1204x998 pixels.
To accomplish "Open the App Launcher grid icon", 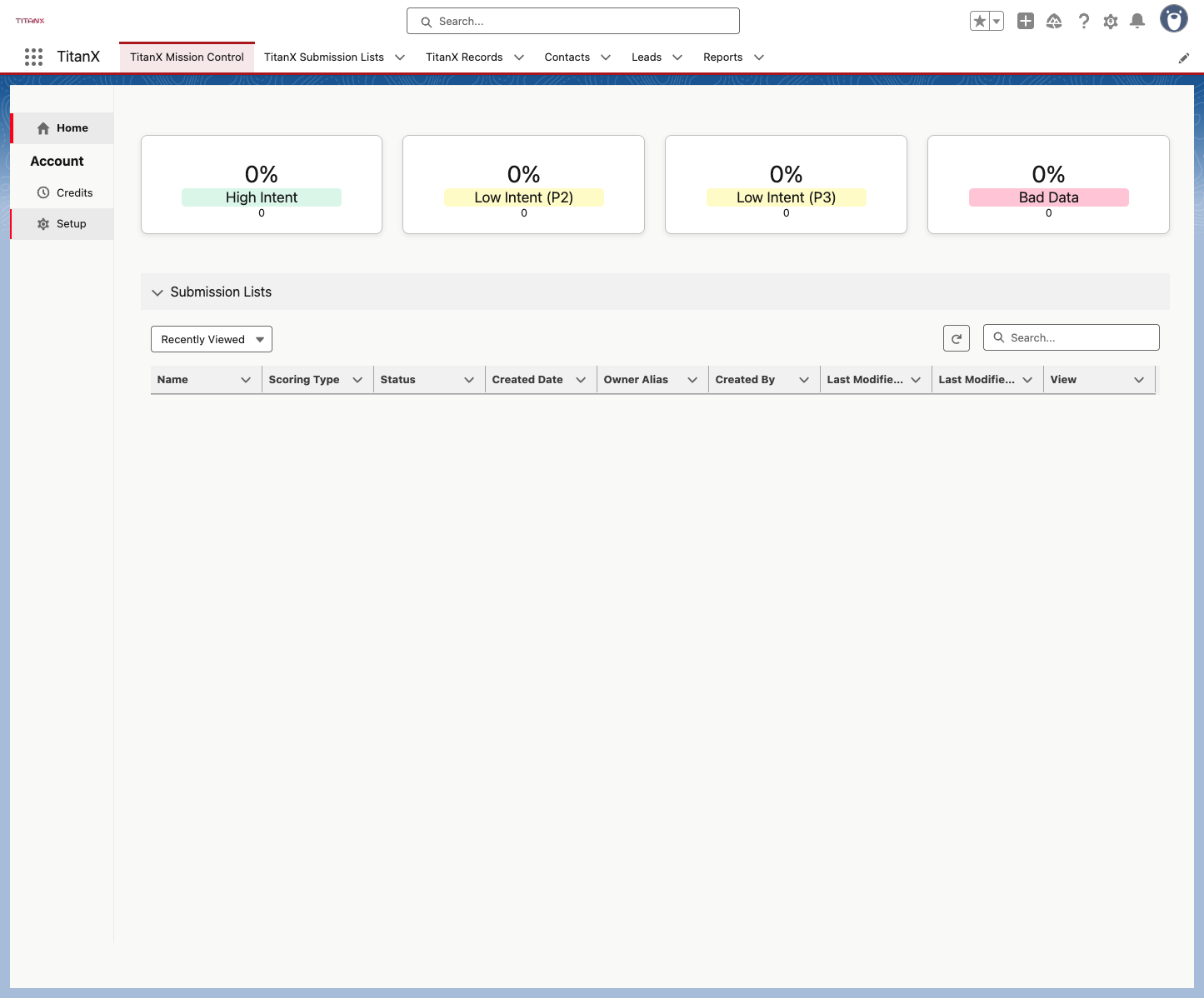I will point(33,57).
